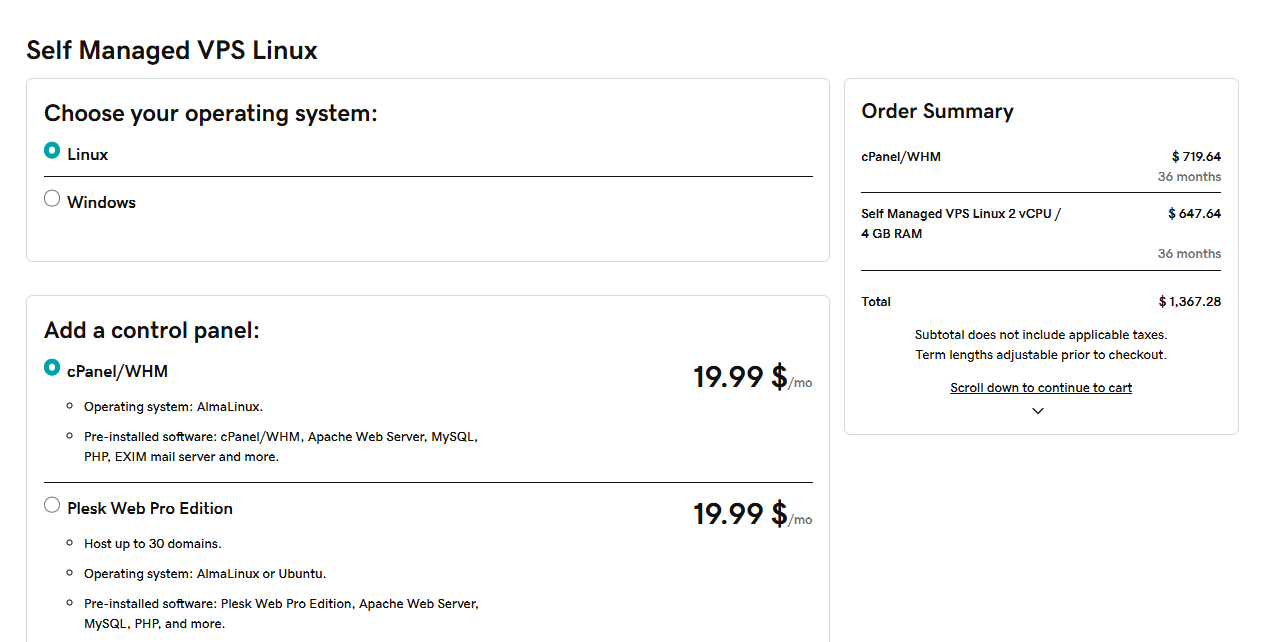Click the Self Managed VPS Linux 2 vCPU item

(960, 223)
